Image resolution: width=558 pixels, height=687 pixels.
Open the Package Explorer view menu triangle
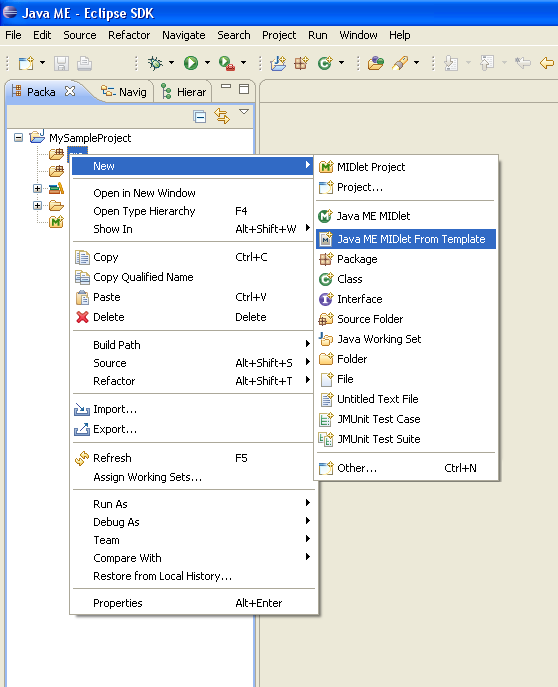pyautogui.click(x=244, y=112)
